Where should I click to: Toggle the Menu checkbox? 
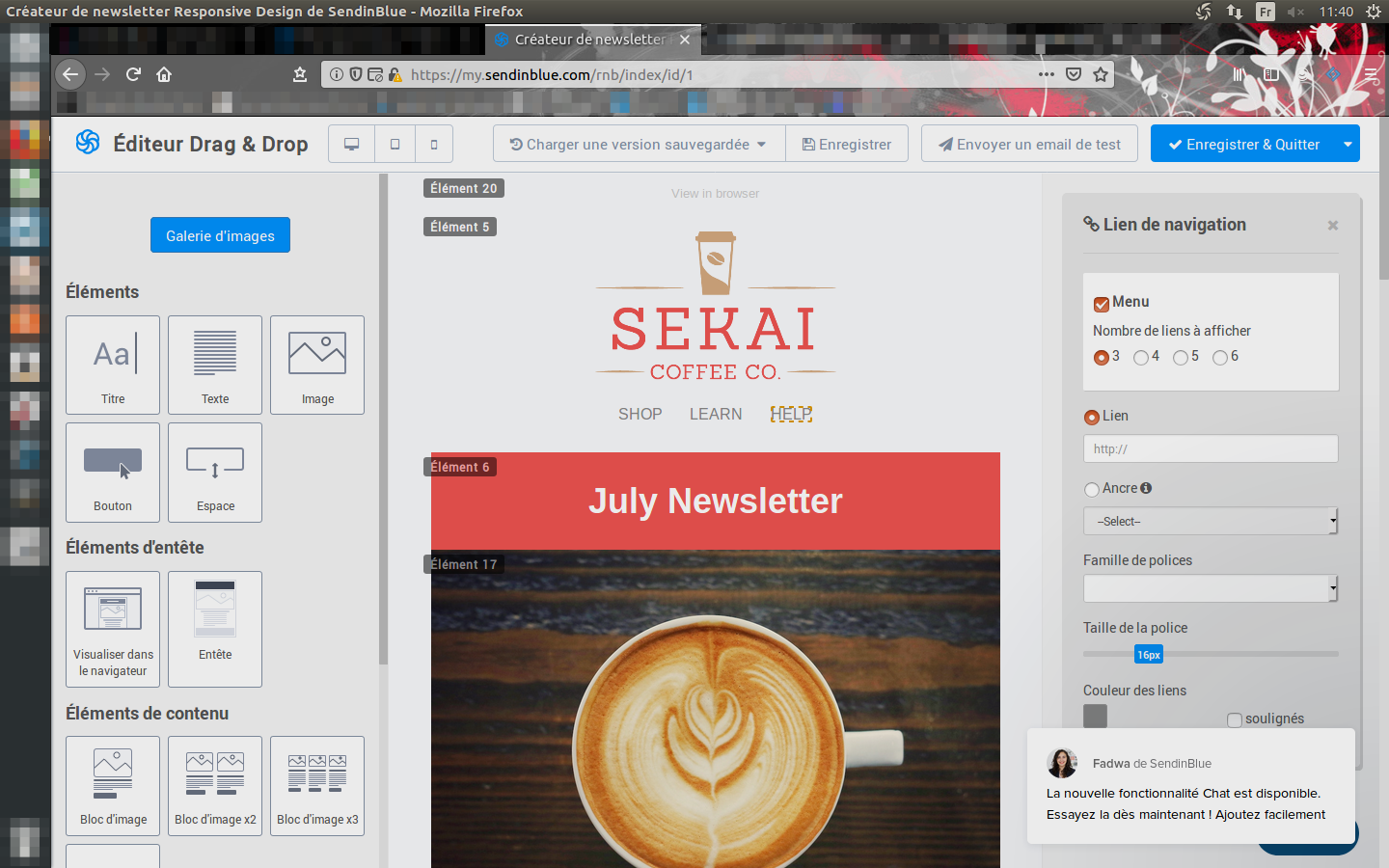pyautogui.click(x=1102, y=304)
